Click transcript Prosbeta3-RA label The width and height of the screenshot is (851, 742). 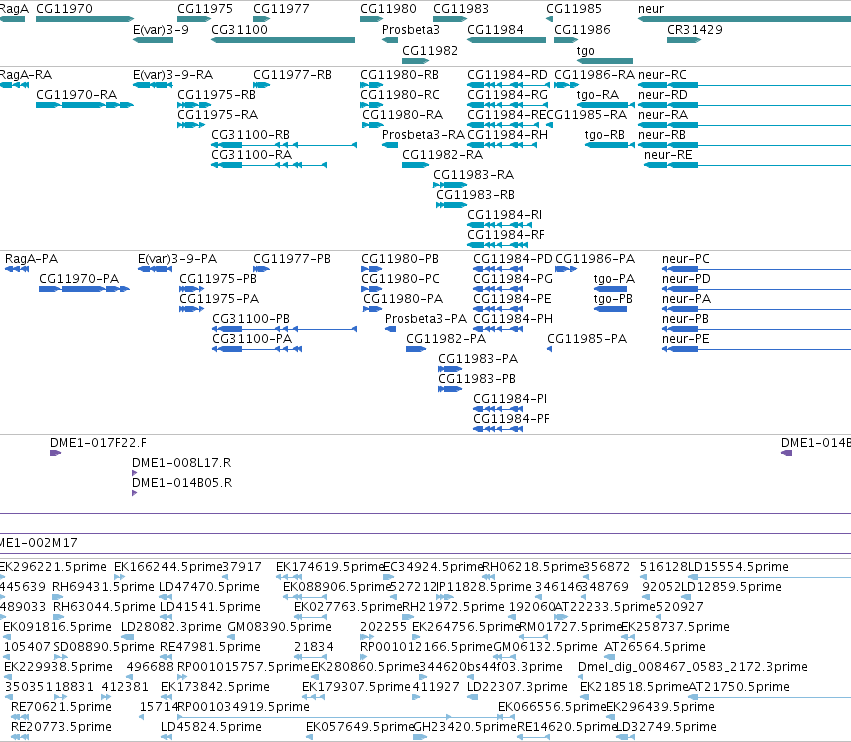click(x=423, y=135)
